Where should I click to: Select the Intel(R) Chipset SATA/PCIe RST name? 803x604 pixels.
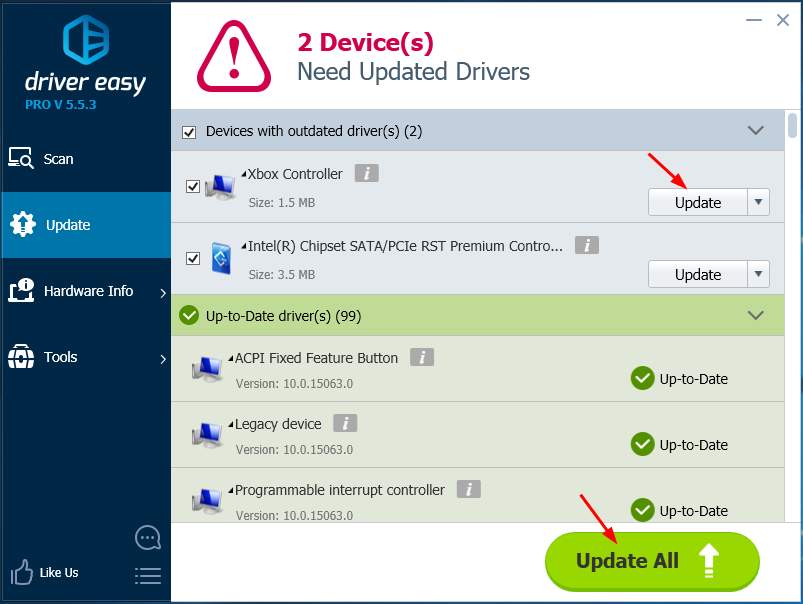point(405,246)
